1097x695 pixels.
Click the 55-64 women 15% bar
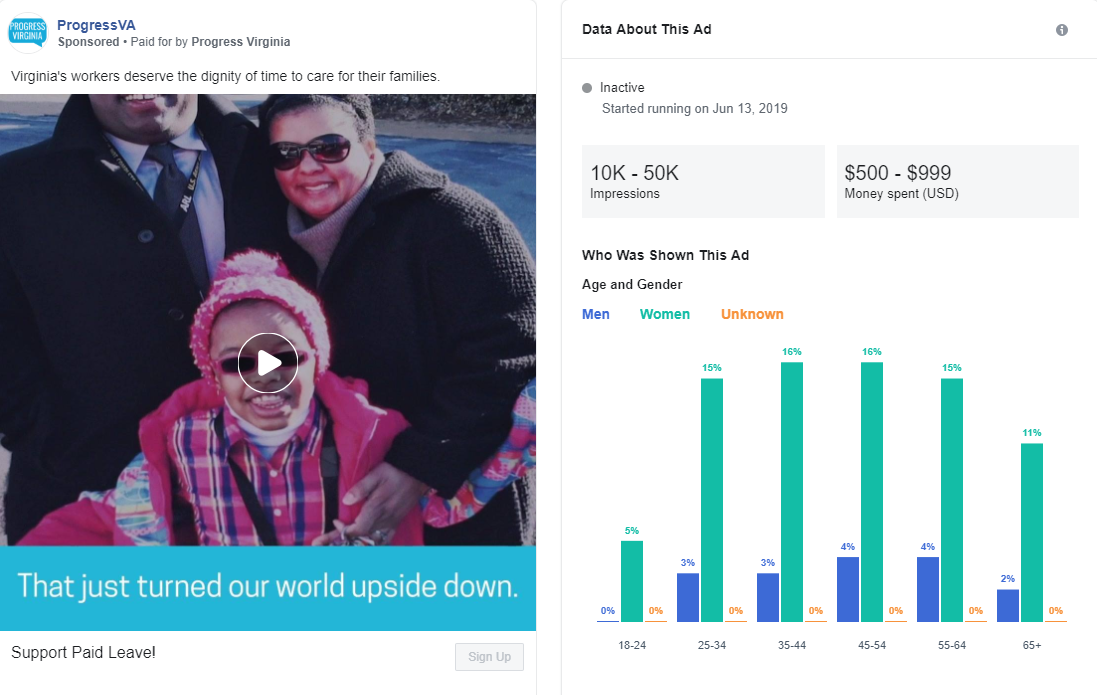pyautogui.click(x=952, y=498)
